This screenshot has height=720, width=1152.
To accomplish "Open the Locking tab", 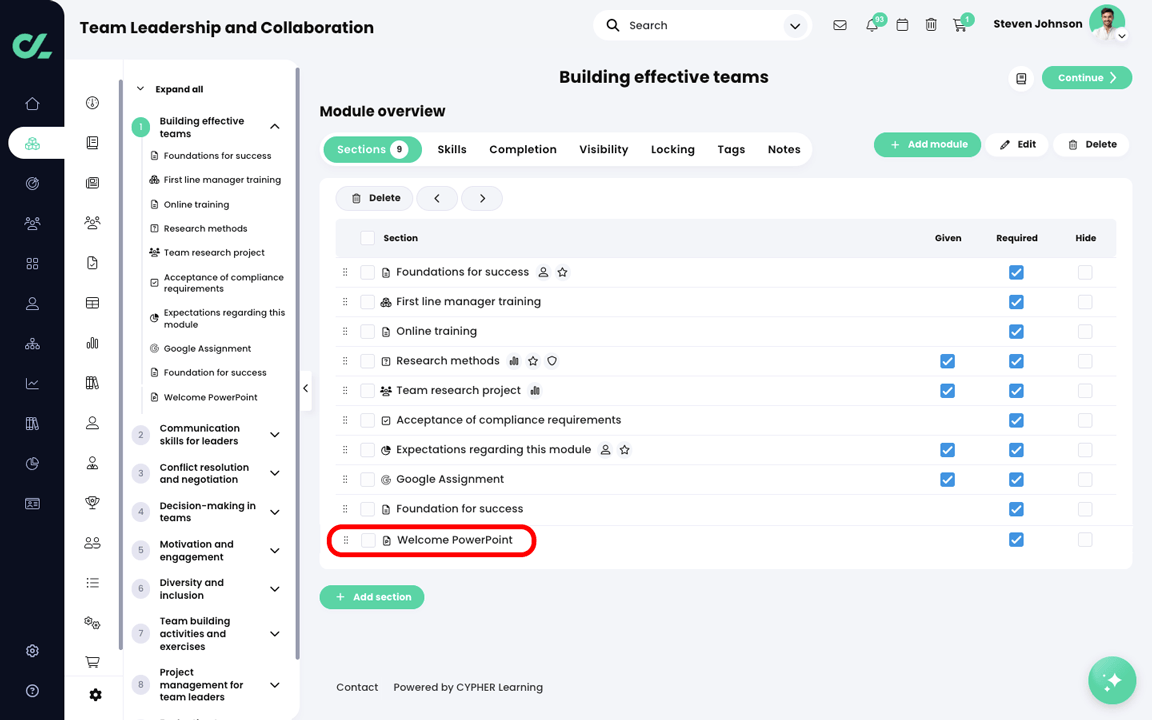I will click(x=673, y=149).
